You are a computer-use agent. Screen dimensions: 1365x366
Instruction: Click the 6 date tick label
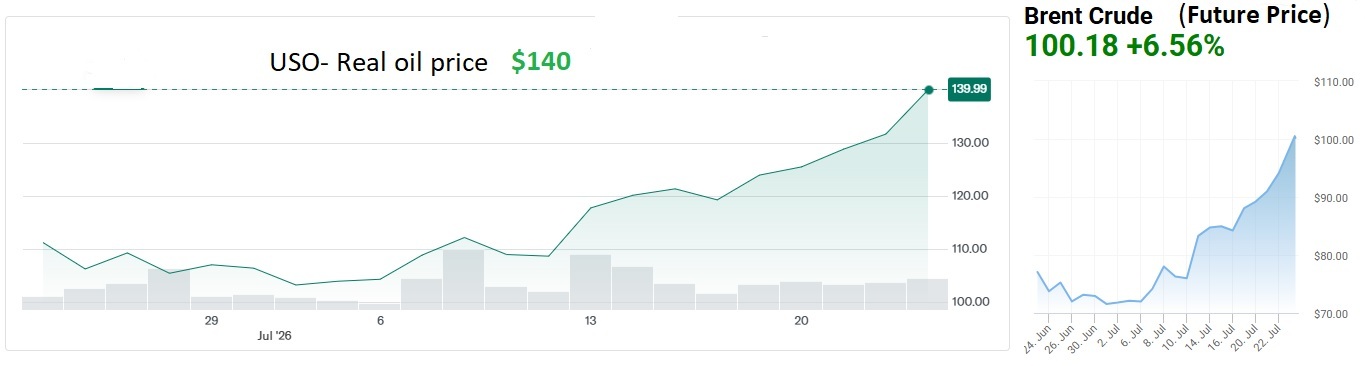click(x=380, y=321)
